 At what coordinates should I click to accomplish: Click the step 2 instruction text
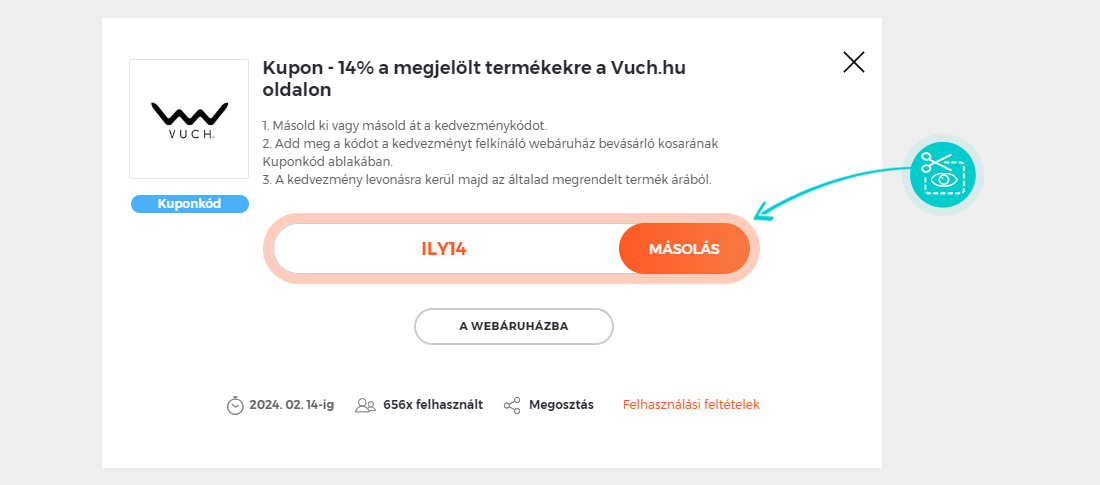click(x=490, y=144)
